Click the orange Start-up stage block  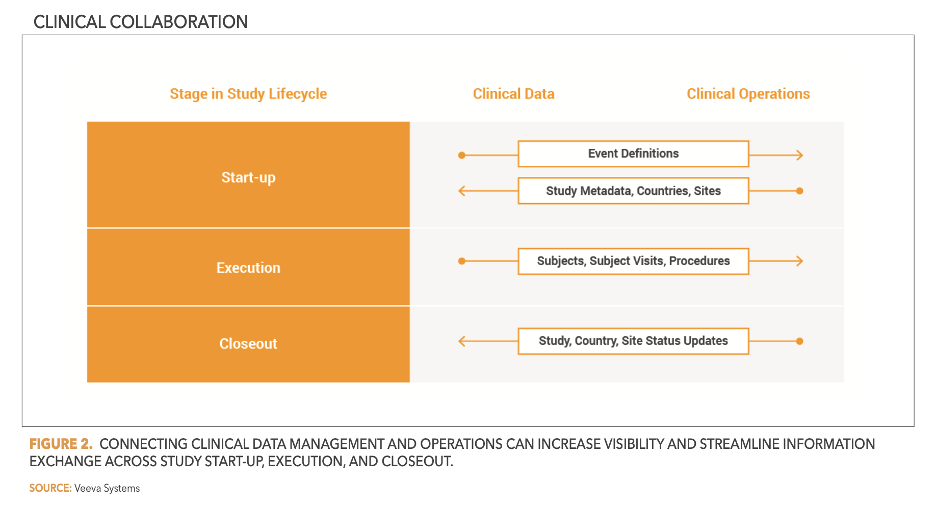[x=248, y=178]
